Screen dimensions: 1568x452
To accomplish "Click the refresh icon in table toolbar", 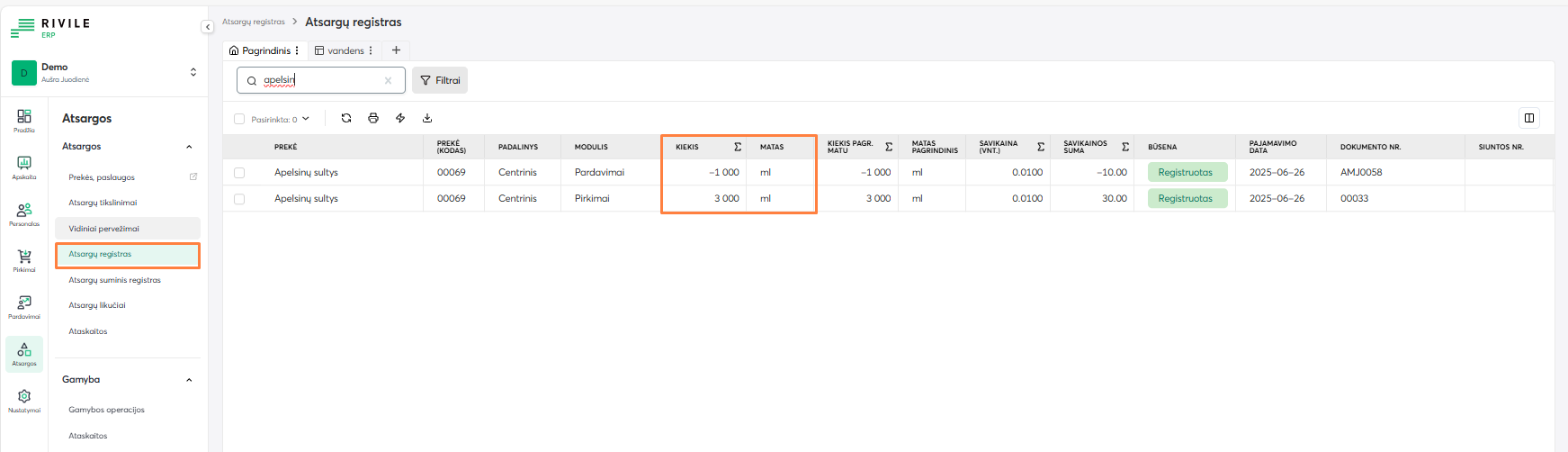I will pos(346,118).
